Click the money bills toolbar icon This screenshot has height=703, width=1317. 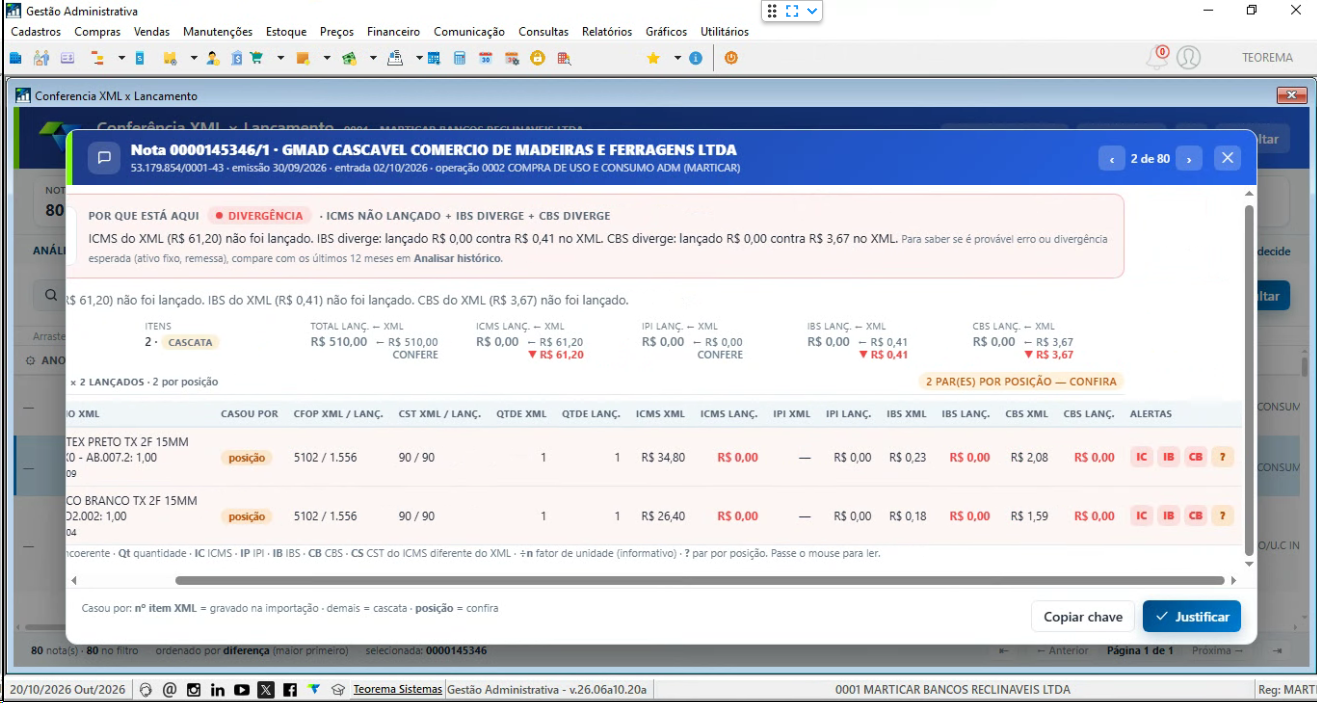tap(348, 58)
